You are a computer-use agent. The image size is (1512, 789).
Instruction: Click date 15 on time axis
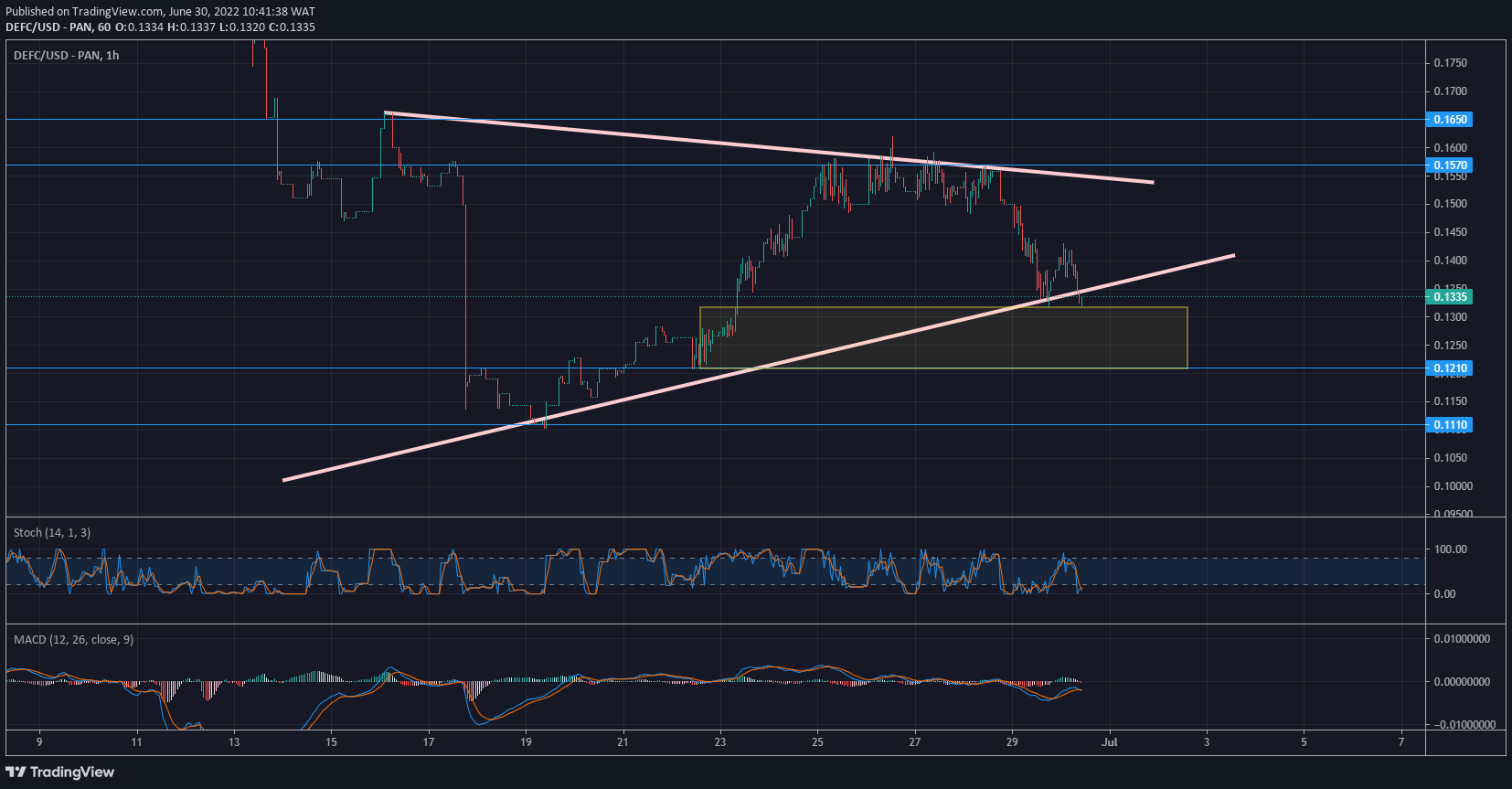click(331, 742)
